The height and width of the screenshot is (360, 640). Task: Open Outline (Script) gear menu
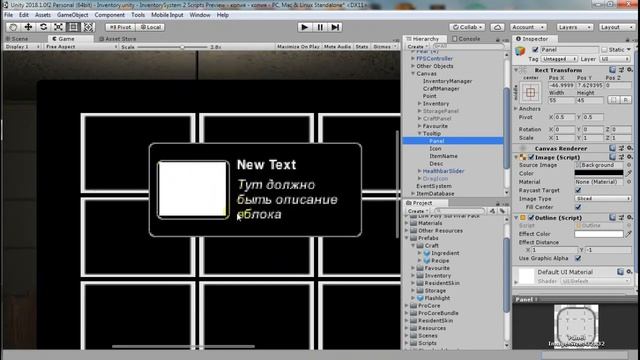[x=630, y=218]
